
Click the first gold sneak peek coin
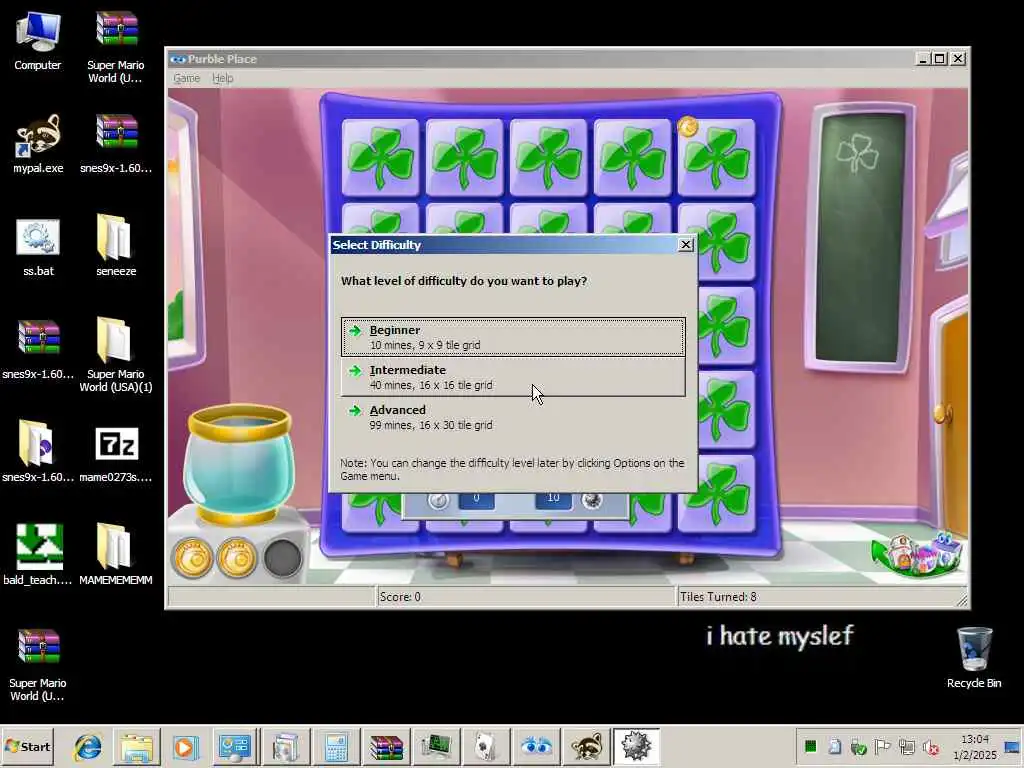coord(193,558)
